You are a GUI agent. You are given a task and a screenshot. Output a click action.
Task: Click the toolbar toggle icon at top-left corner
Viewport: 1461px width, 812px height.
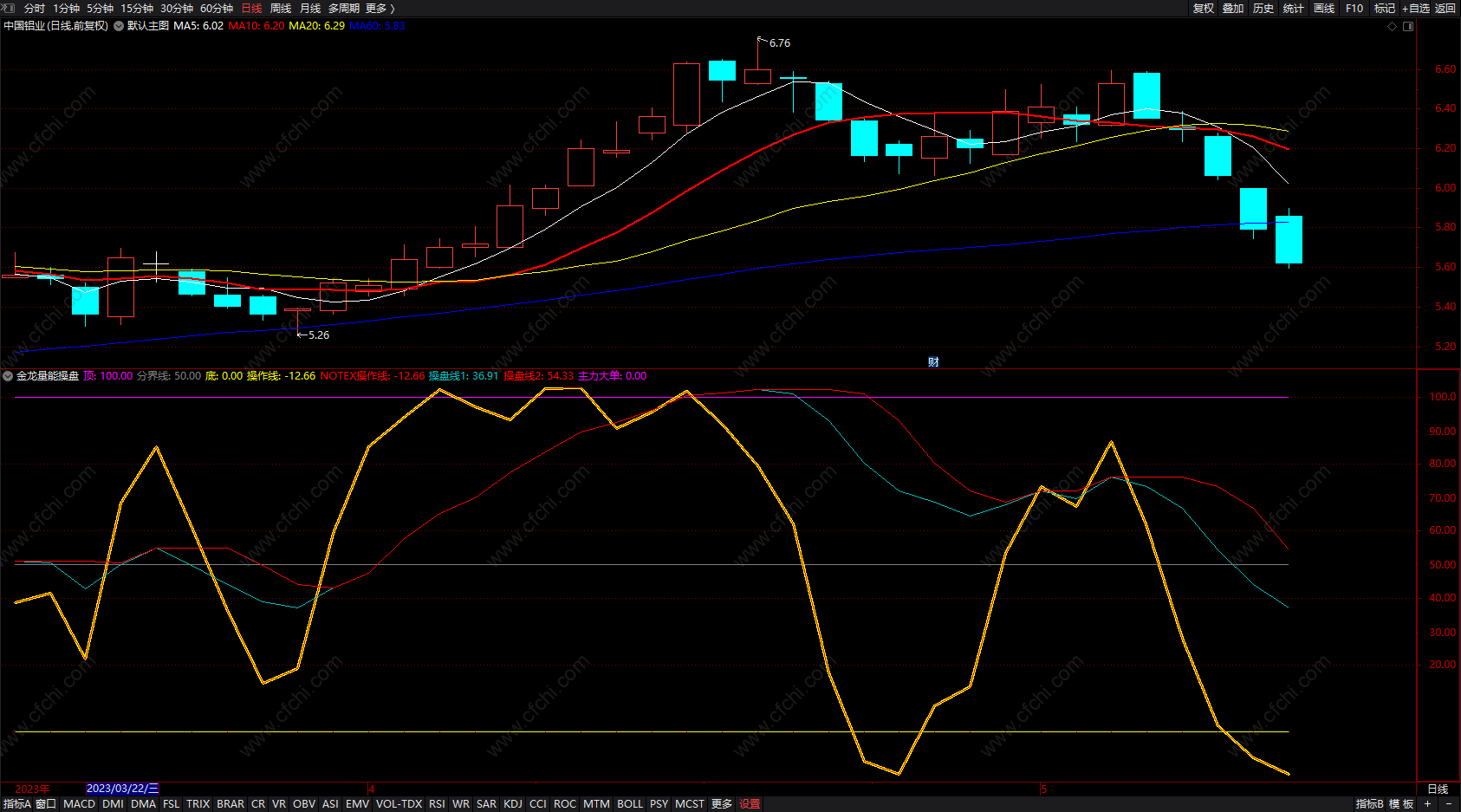9,8
